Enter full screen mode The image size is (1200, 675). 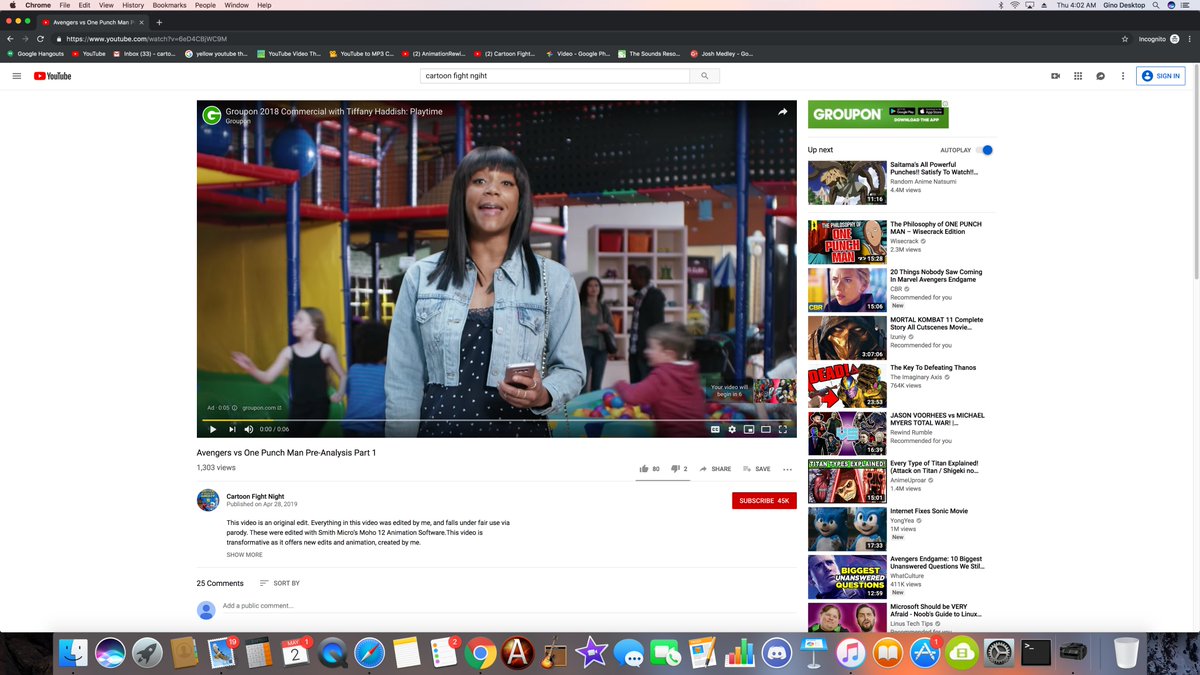click(783, 429)
